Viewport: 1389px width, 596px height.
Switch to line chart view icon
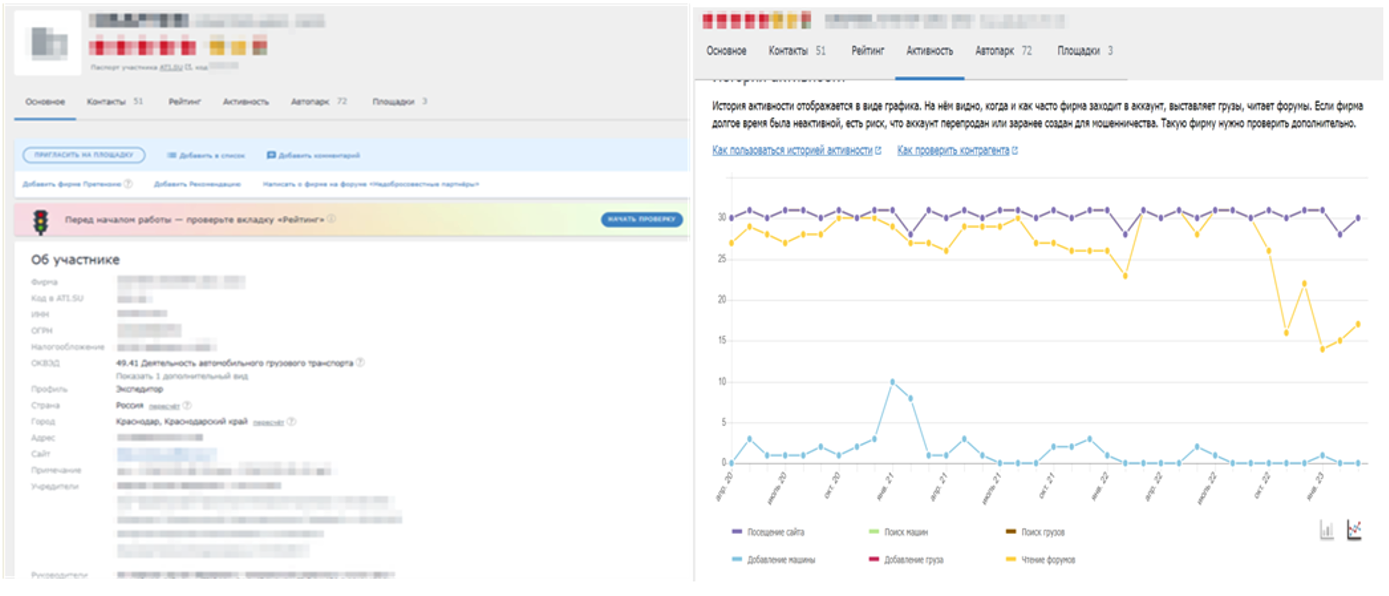tap(1355, 531)
